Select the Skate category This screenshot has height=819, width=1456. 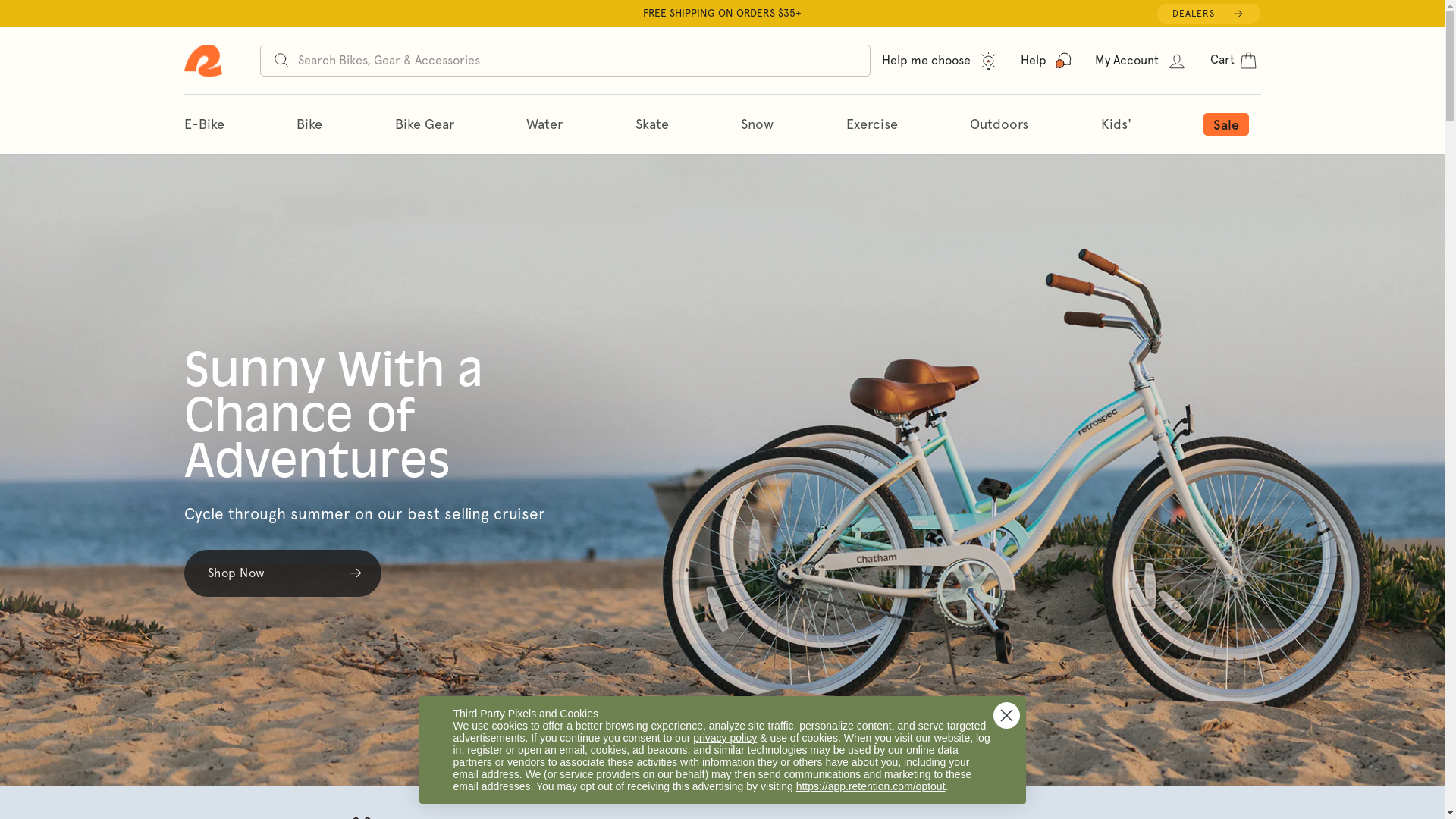point(652,124)
